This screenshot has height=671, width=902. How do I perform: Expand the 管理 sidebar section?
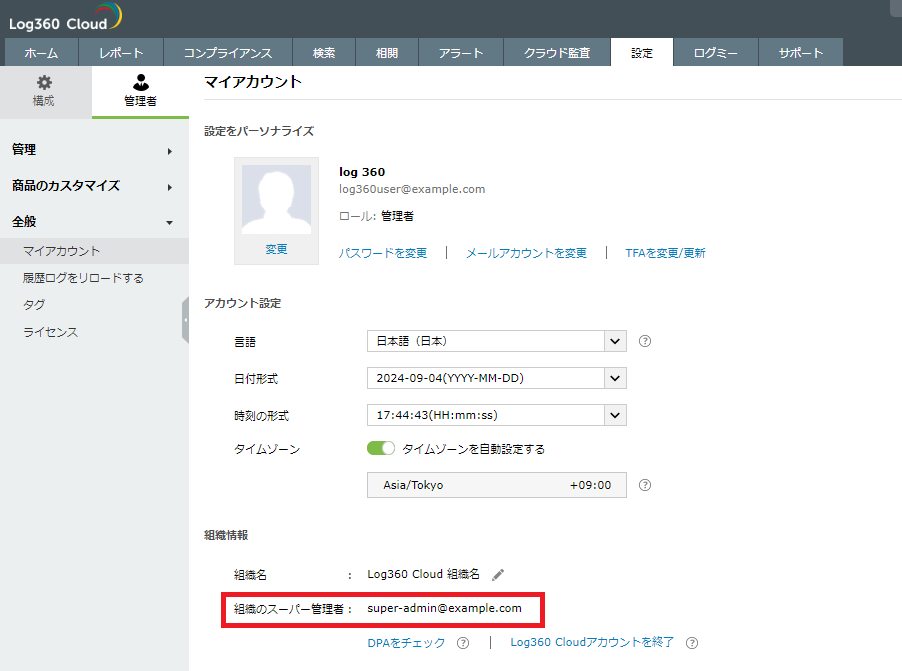coord(92,150)
